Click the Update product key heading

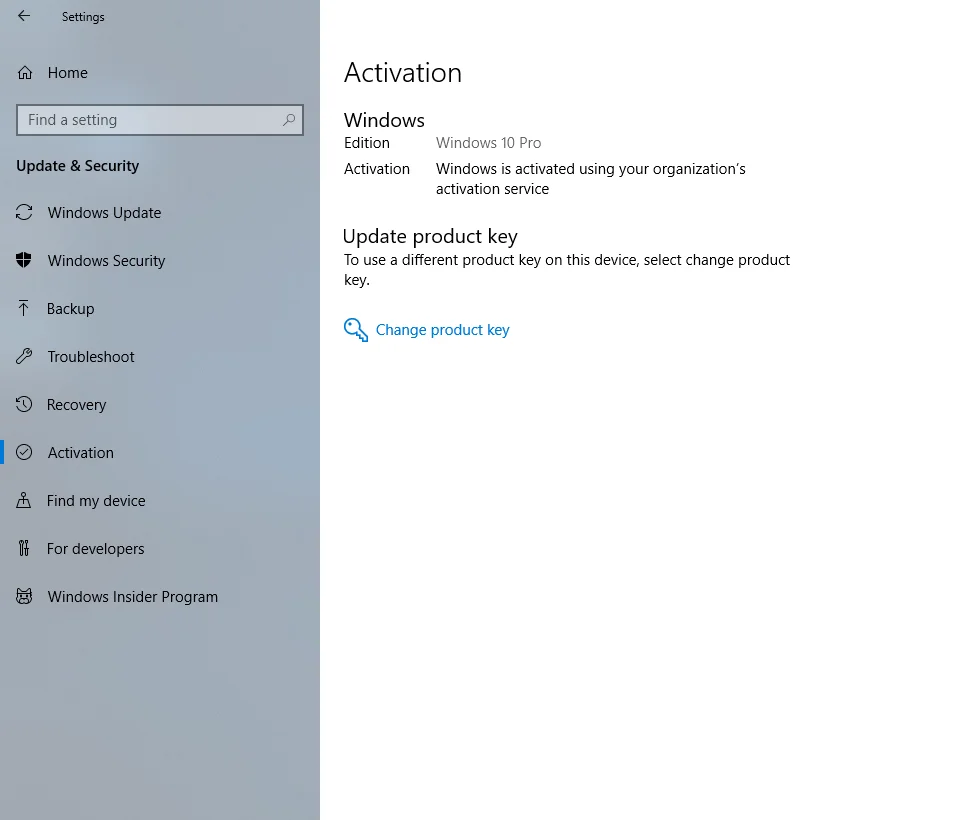click(430, 237)
